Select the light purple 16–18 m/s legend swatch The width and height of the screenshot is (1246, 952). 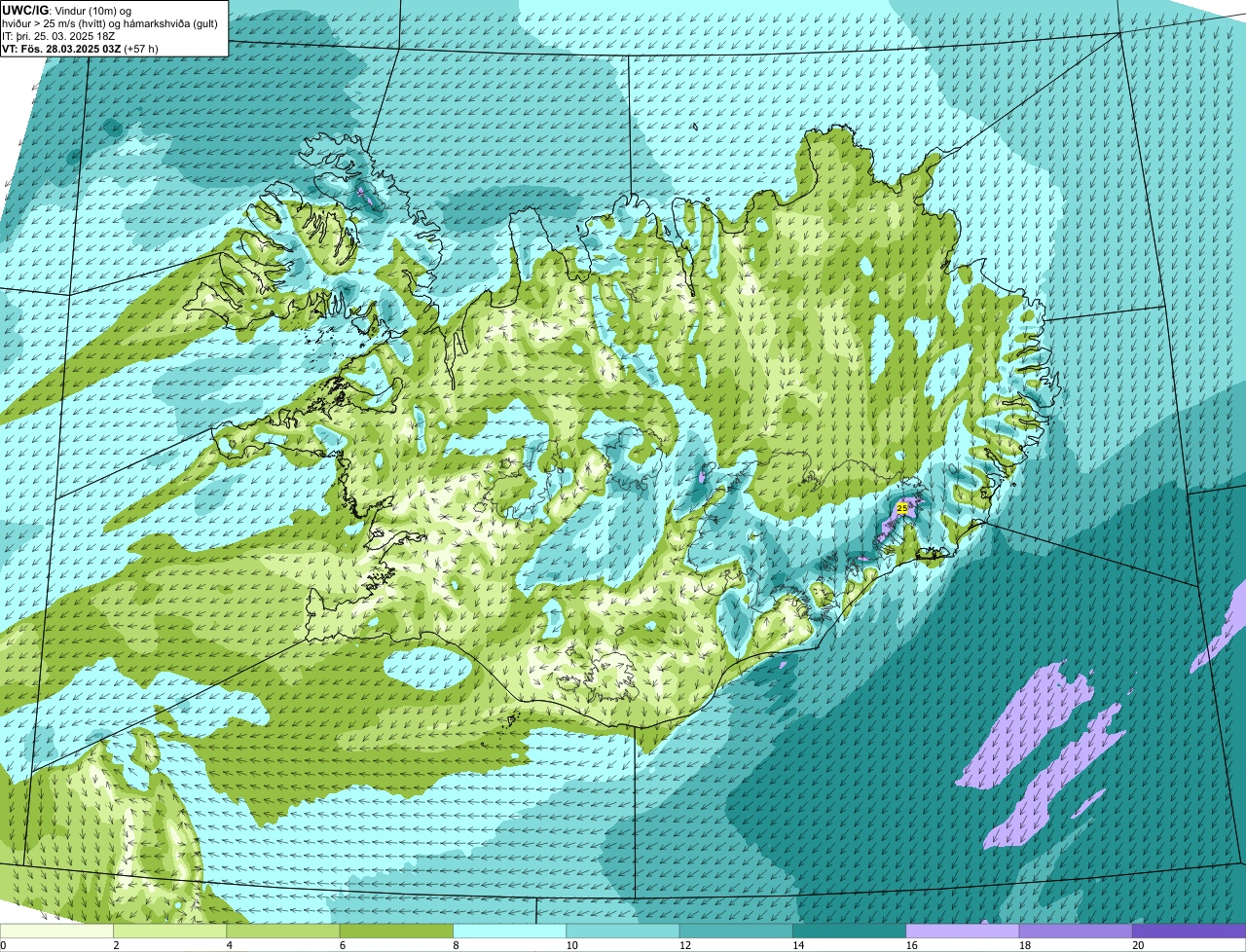click(963, 931)
